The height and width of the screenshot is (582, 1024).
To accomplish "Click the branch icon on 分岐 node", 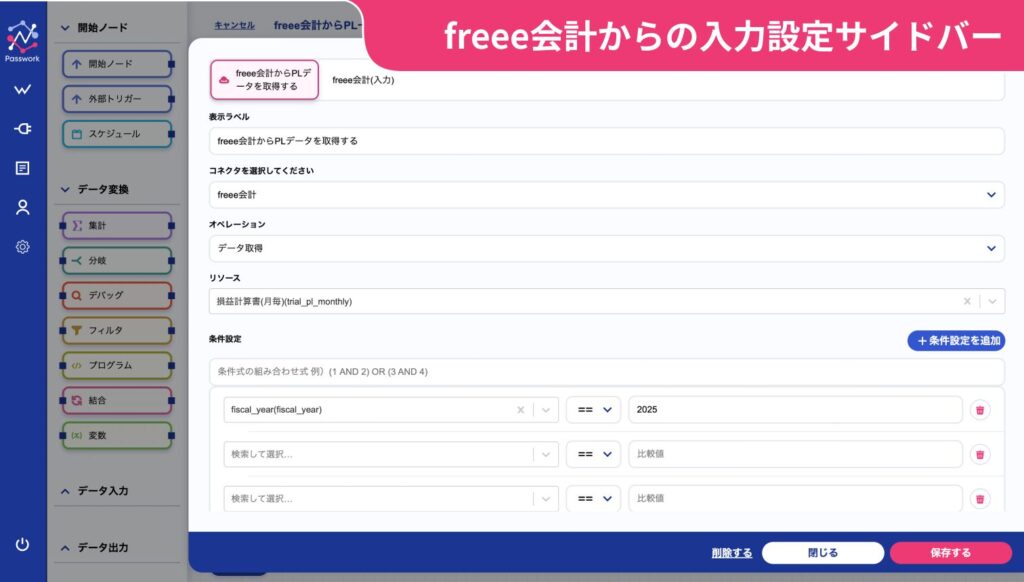I will 77,261.
